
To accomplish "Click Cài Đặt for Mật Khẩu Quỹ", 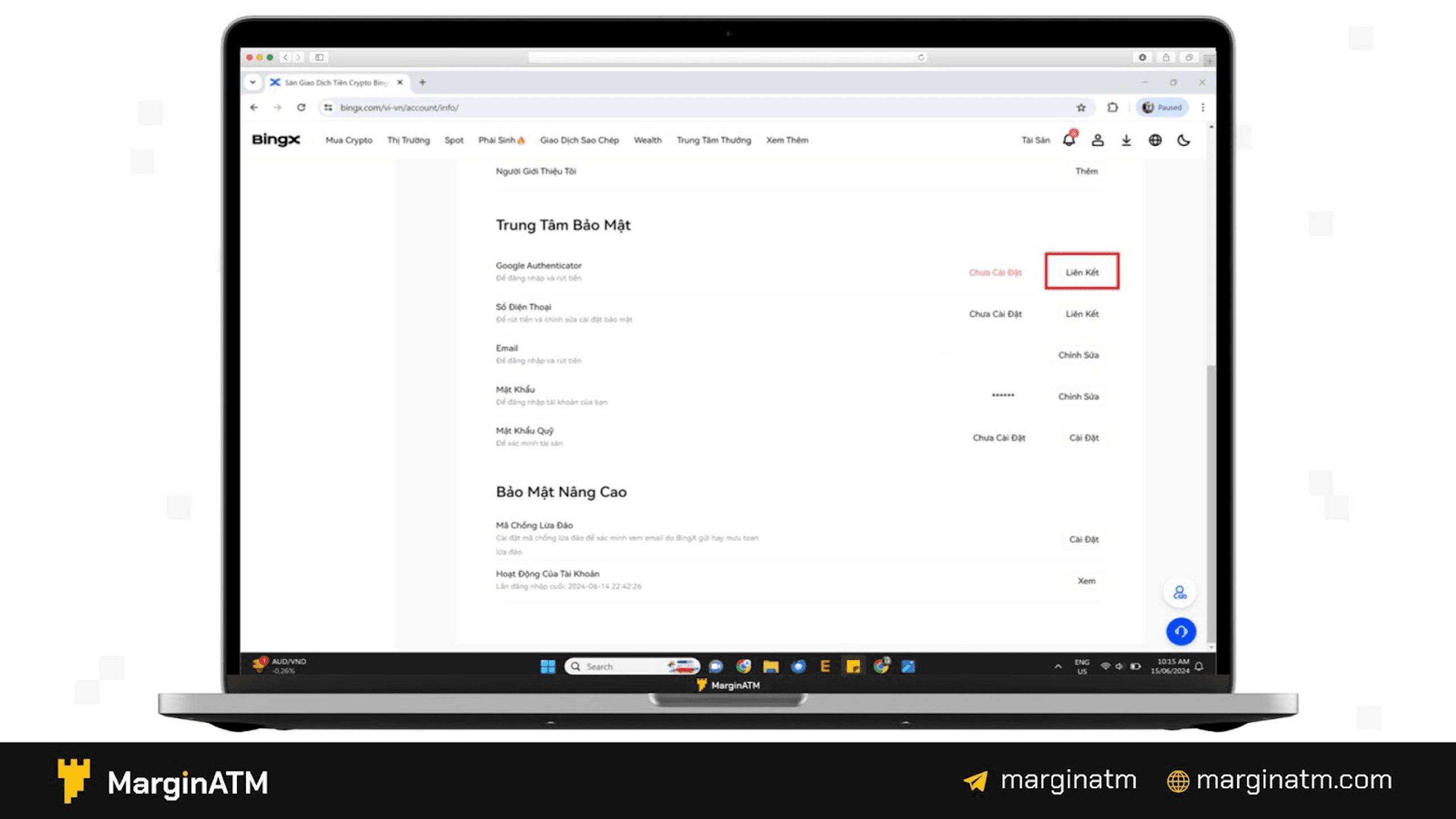I will tap(1083, 438).
